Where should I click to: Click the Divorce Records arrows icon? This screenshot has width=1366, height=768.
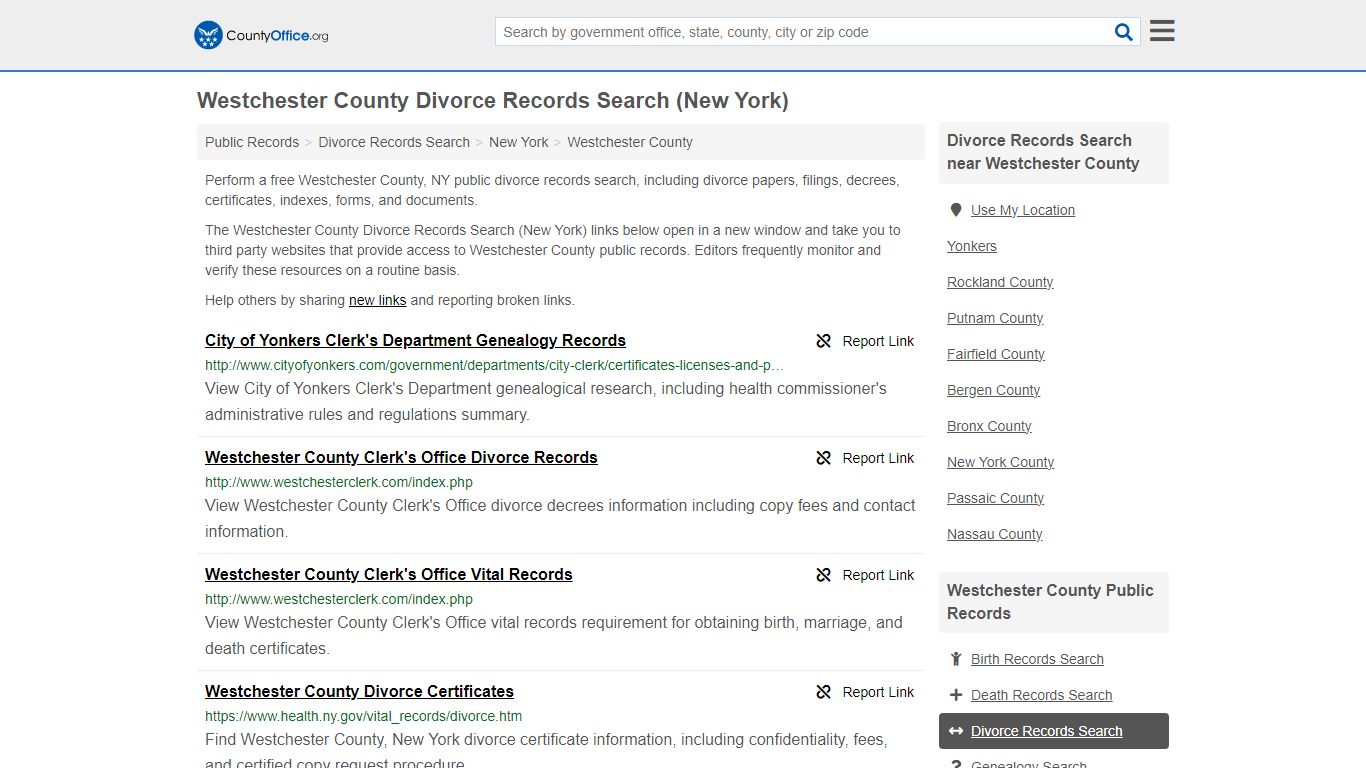click(x=956, y=731)
